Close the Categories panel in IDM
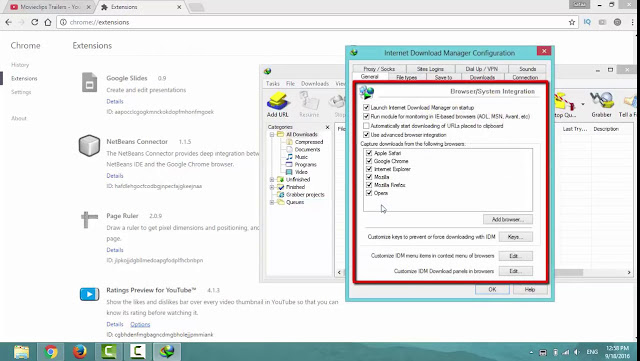 pos(327,127)
